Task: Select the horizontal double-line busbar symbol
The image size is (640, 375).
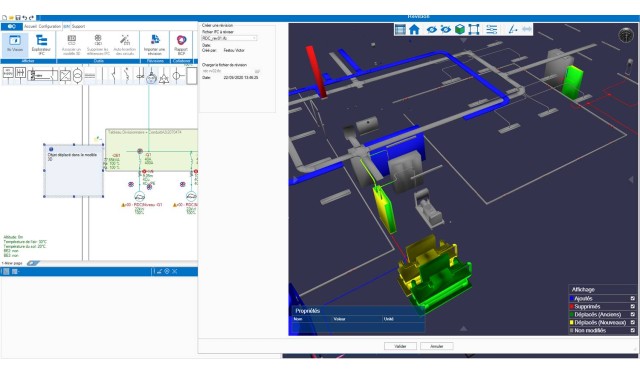Action: pyautogui.click(x=90, y=76)
